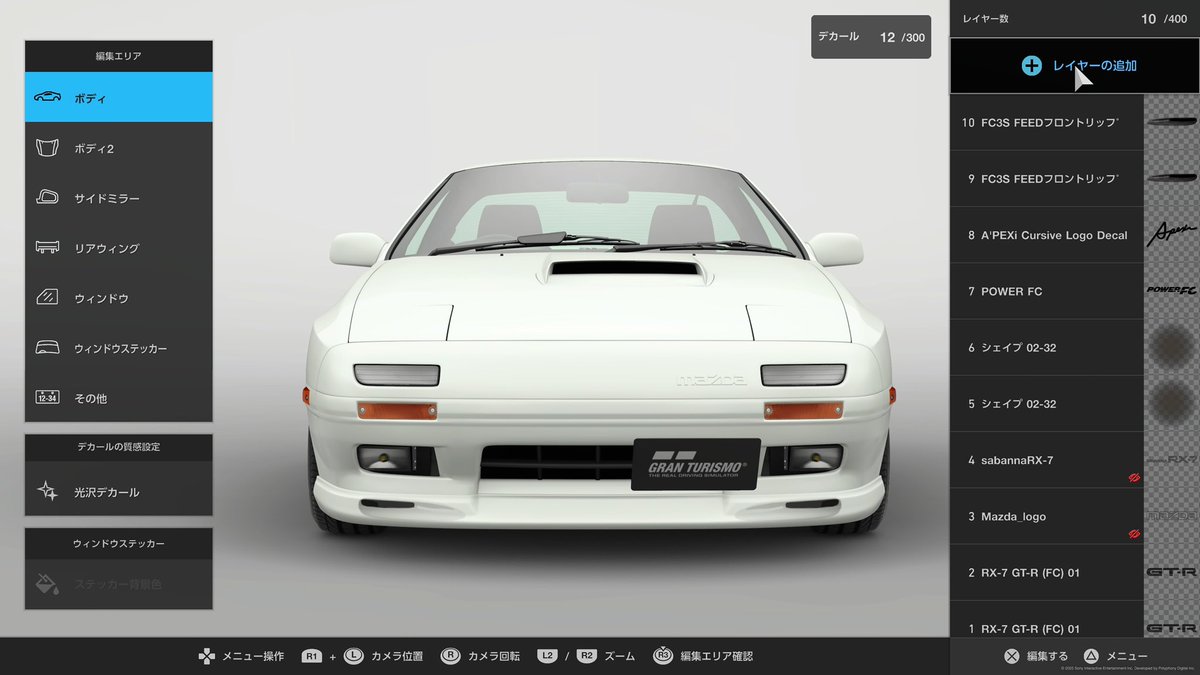This screenshot has width=1200, height=675.
Task: Click the directional pad メニュー操作 icon
Action: 205,657
